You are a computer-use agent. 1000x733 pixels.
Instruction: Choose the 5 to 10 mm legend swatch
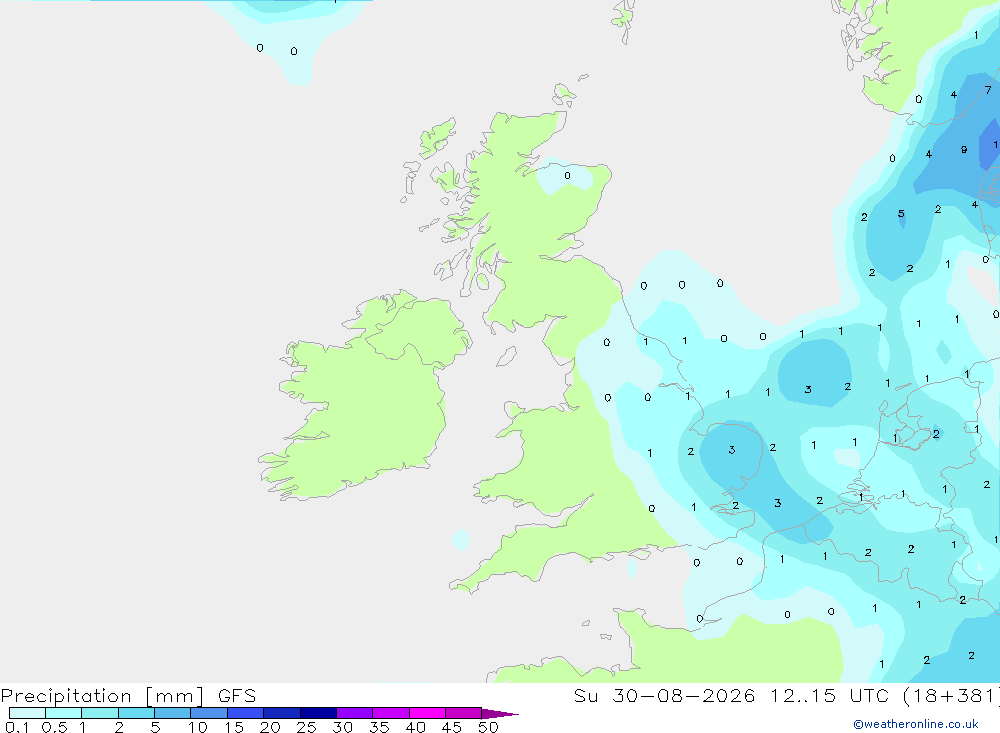(x=172, y=713)
